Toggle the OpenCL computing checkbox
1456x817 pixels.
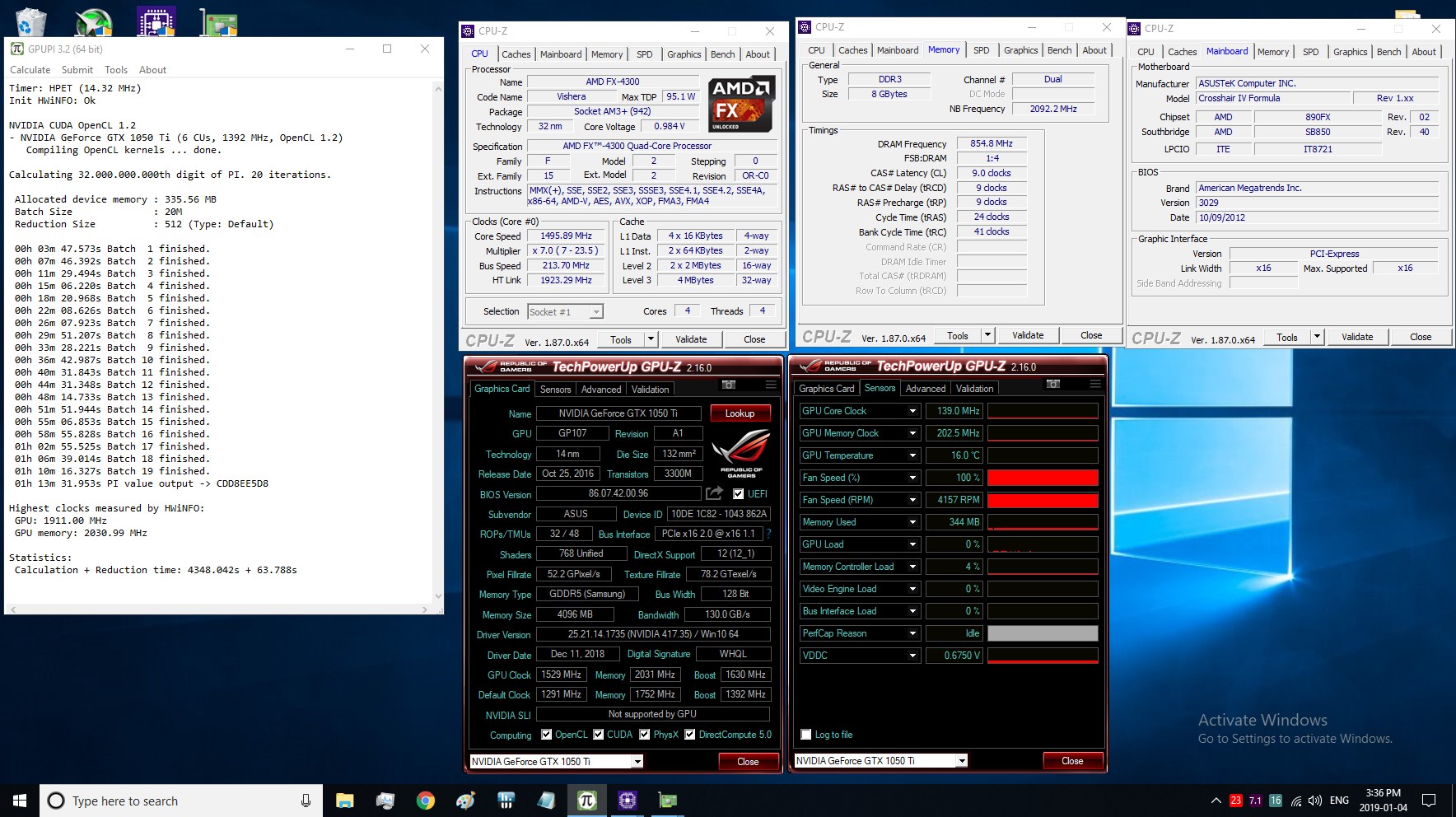pyautogui.click(x=546, y=735)
